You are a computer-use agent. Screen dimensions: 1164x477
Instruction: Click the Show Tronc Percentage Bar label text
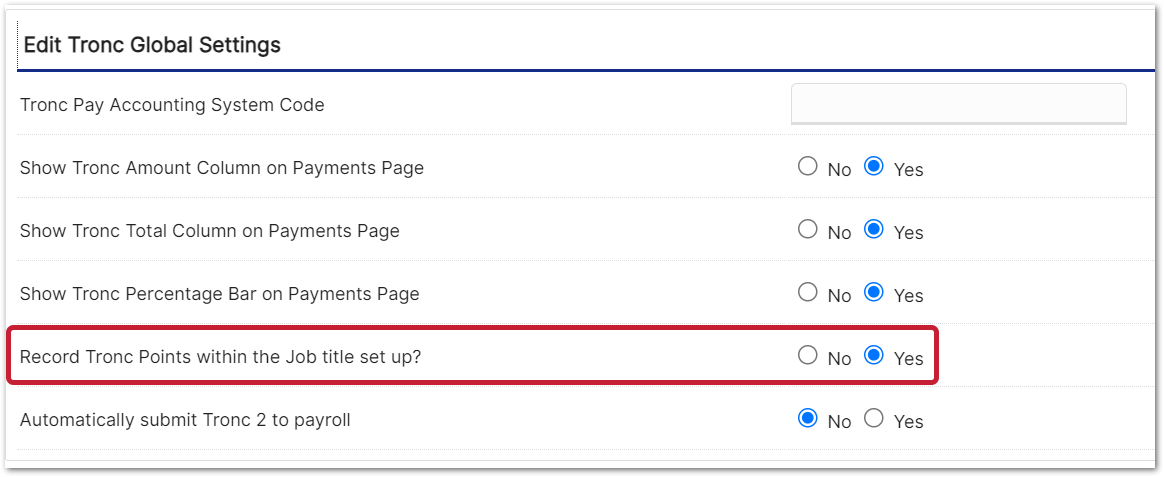click(x=220, y=294)
